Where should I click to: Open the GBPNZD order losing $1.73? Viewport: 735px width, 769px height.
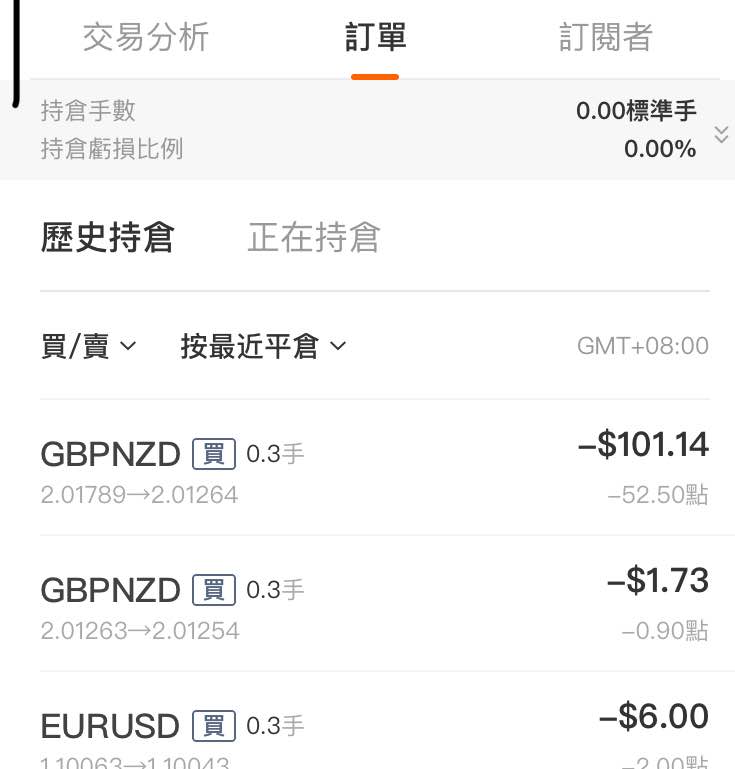pyautogui.click(x=375, y=603)
